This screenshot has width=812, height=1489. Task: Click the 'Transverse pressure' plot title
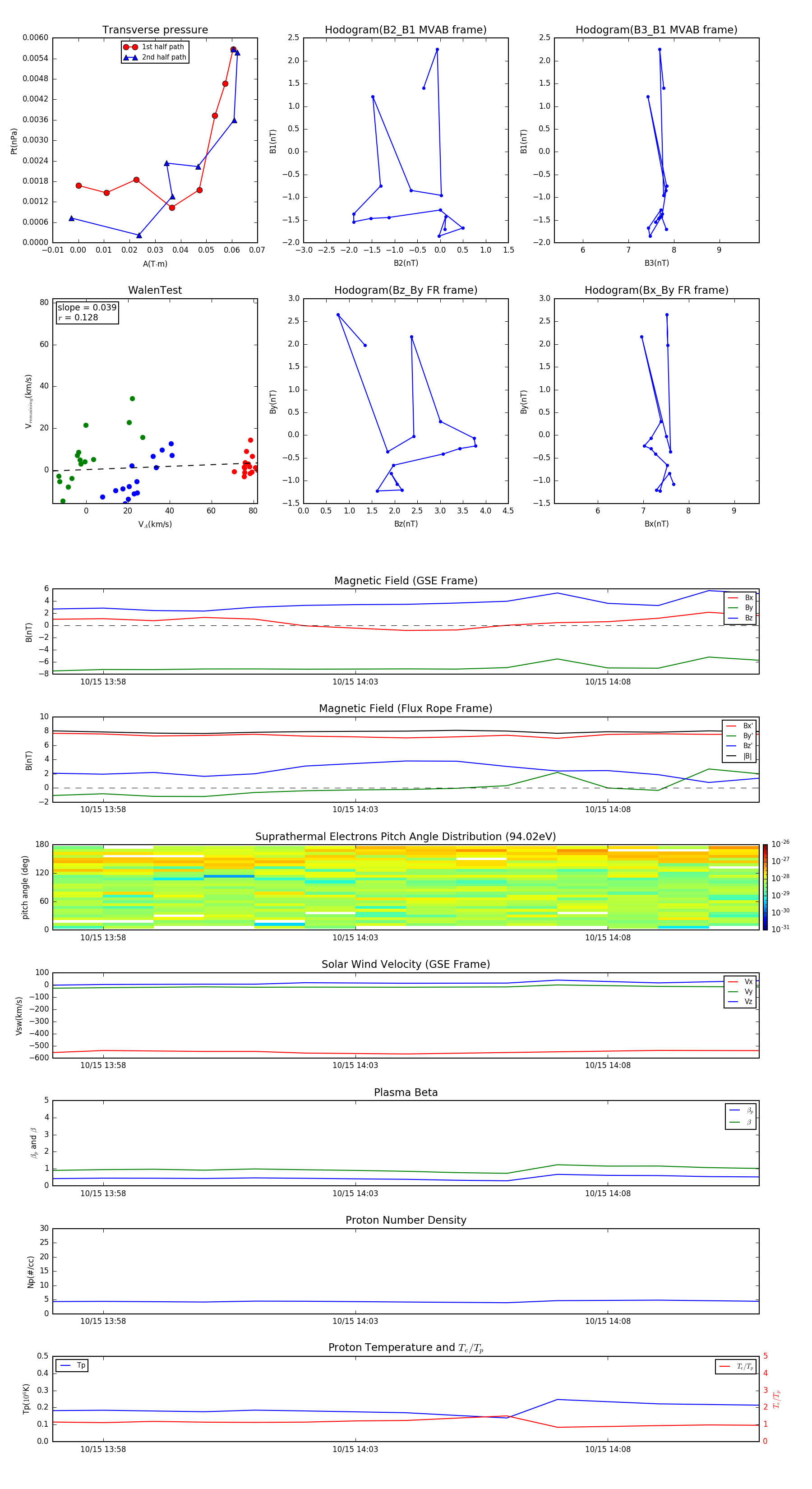point(155,30)
